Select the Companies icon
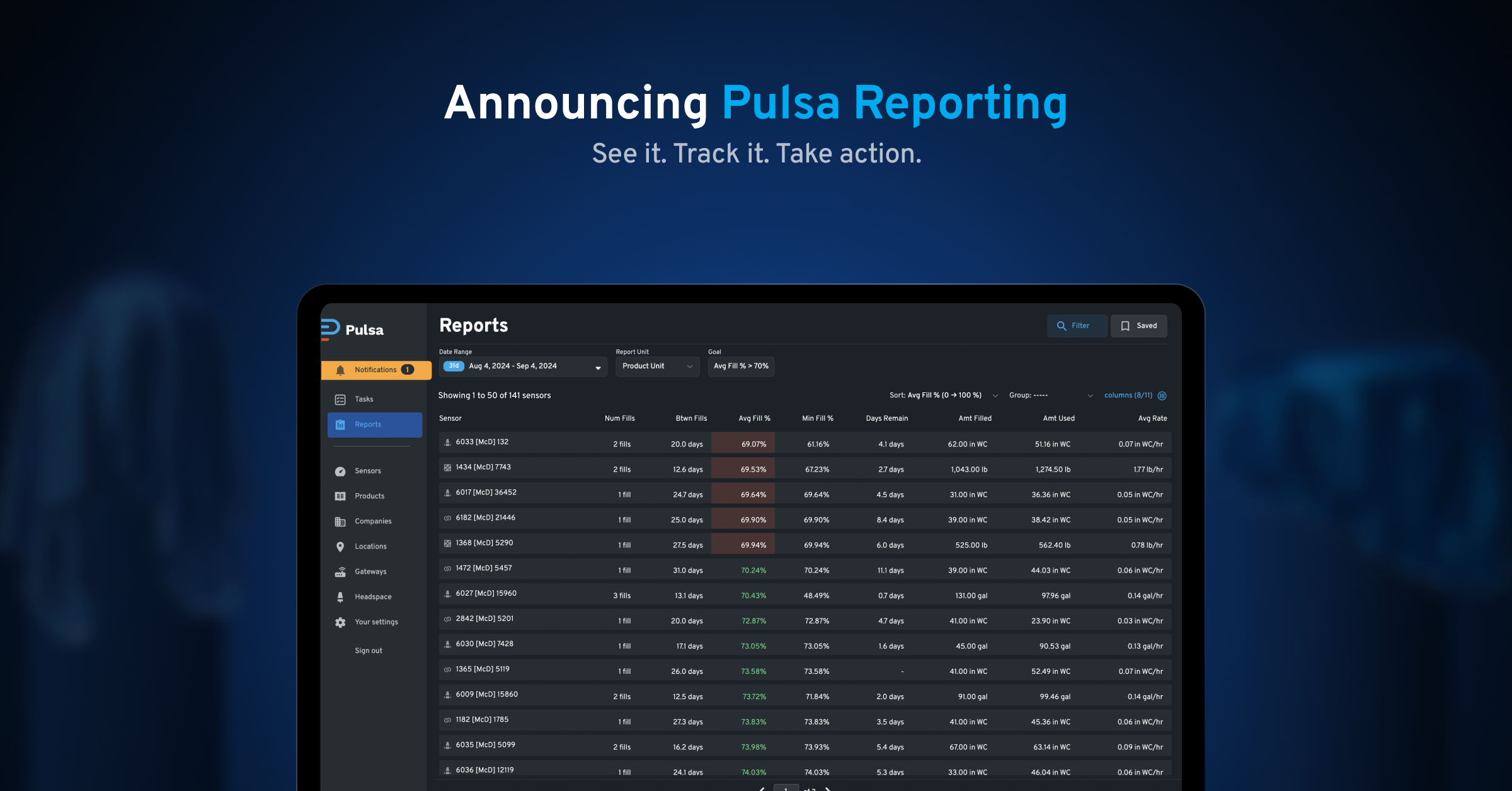Screen dimensions: 1512x791 point(340,521)
